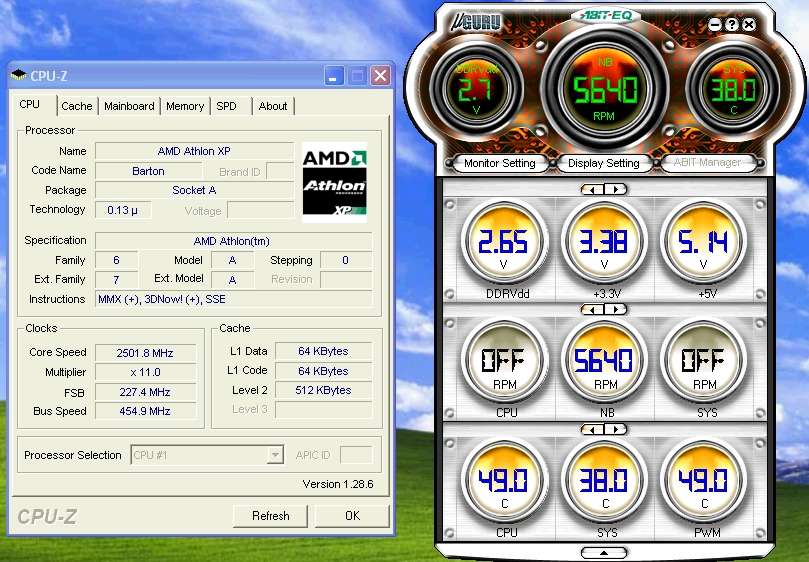Click the Multiplier value x 11.0
The image size is (809, 562).
point(145,372)
